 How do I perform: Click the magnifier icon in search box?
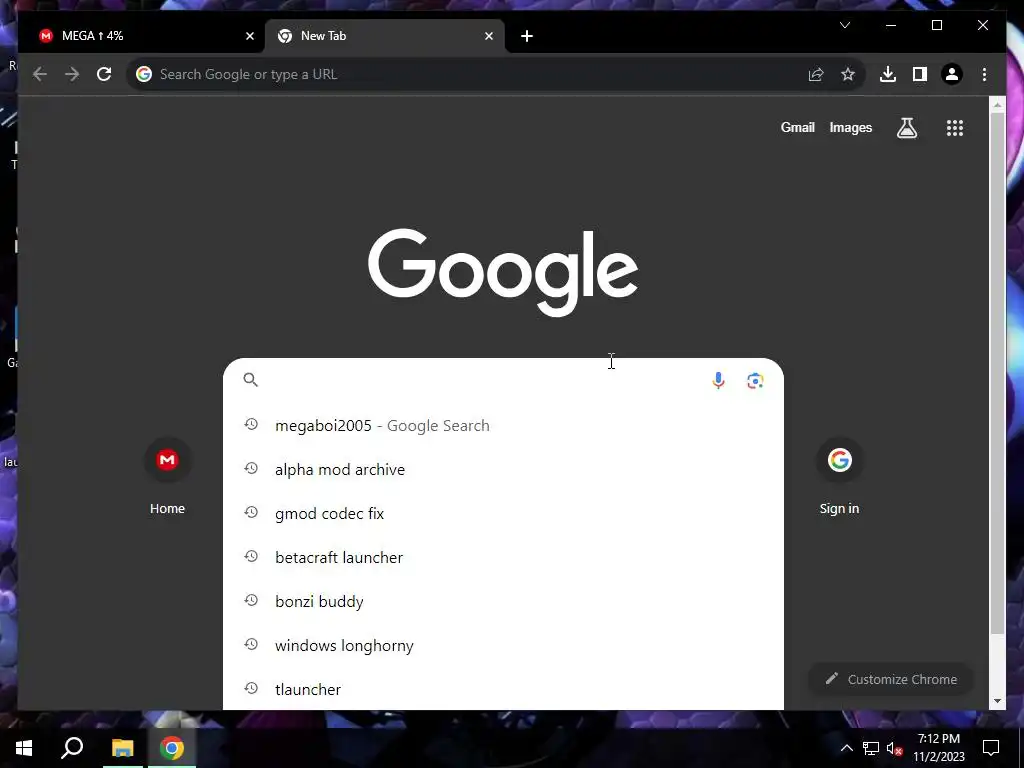pos(251,379)
